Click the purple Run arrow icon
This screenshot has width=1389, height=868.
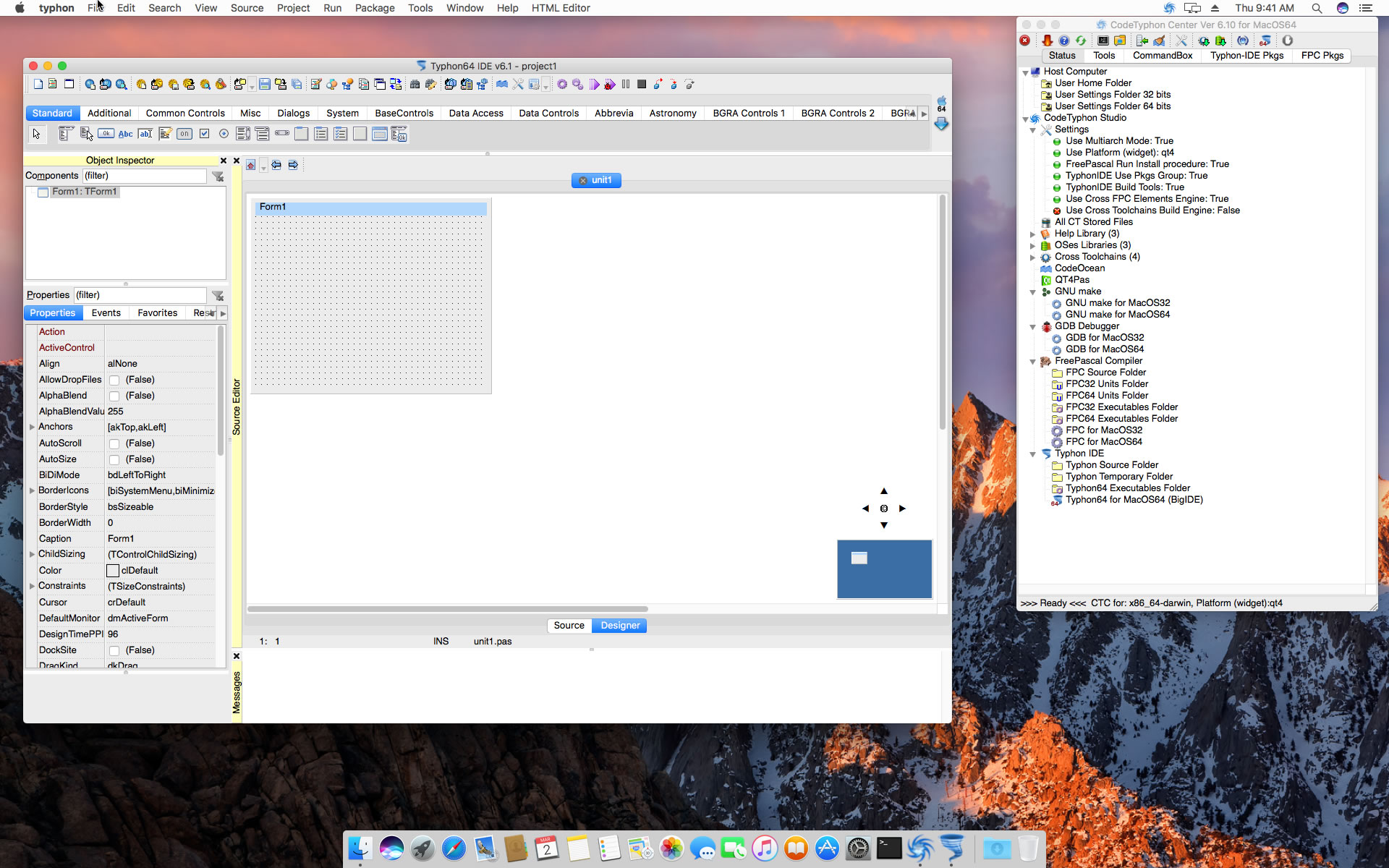594,85
